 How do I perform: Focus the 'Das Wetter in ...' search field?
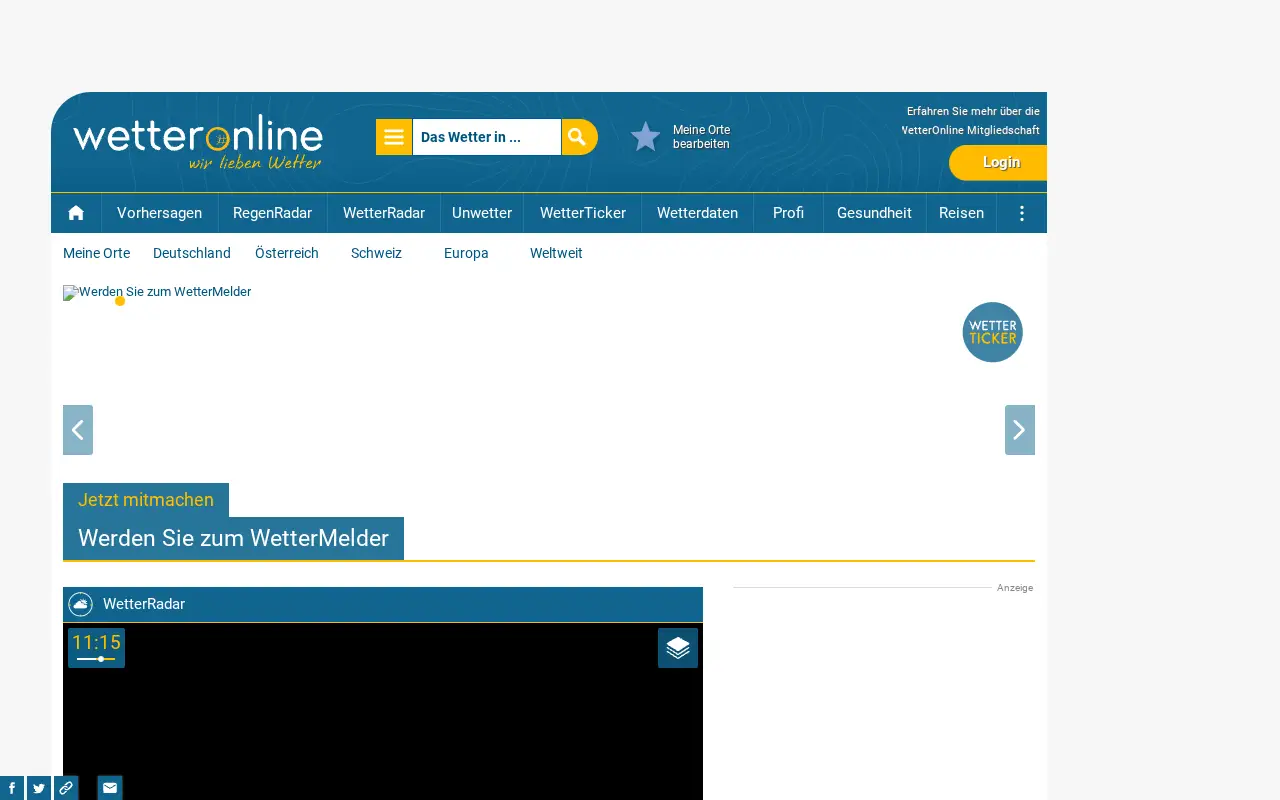coord(486,137)
